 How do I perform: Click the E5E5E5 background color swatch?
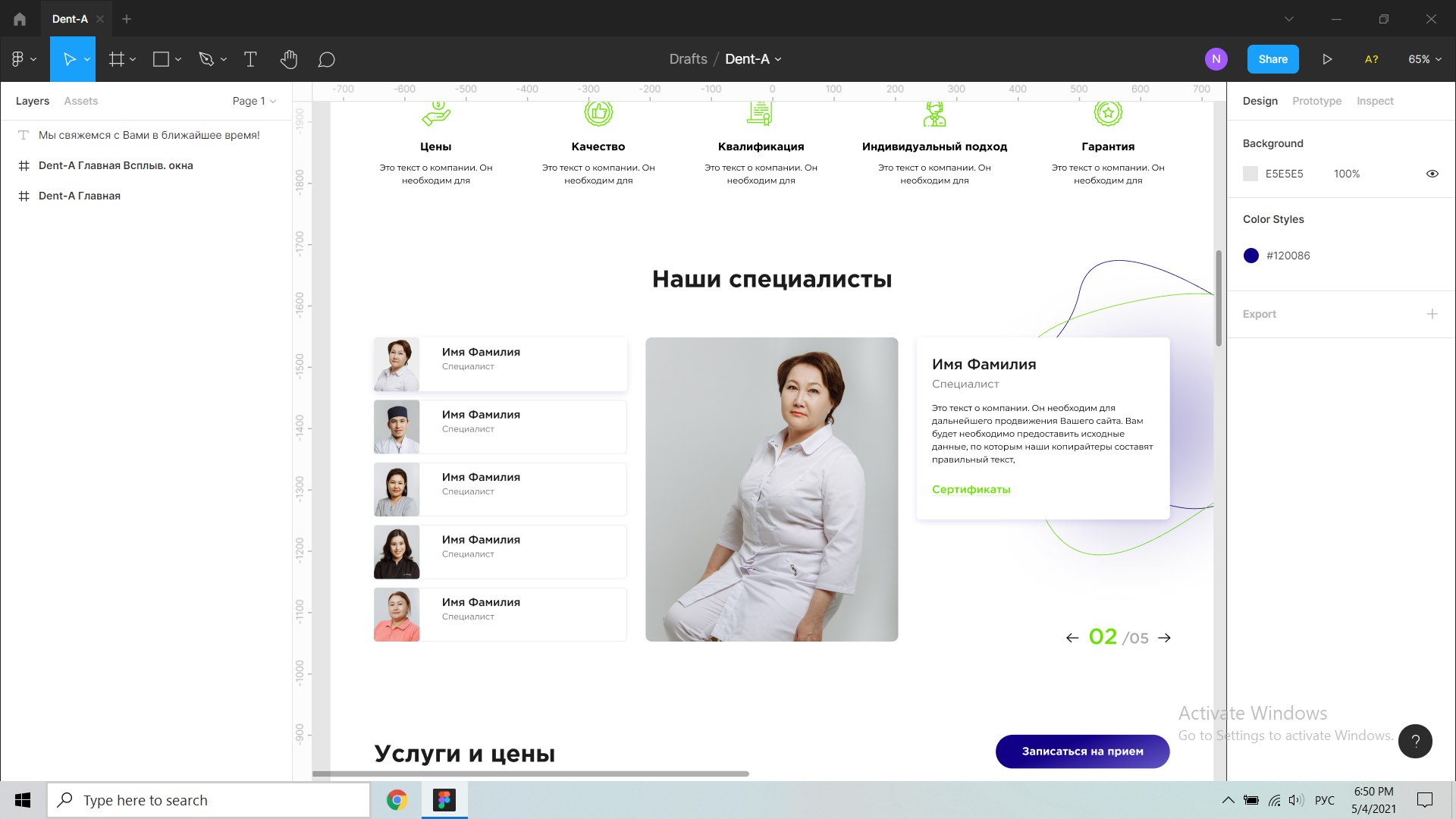coord(1250,174)
